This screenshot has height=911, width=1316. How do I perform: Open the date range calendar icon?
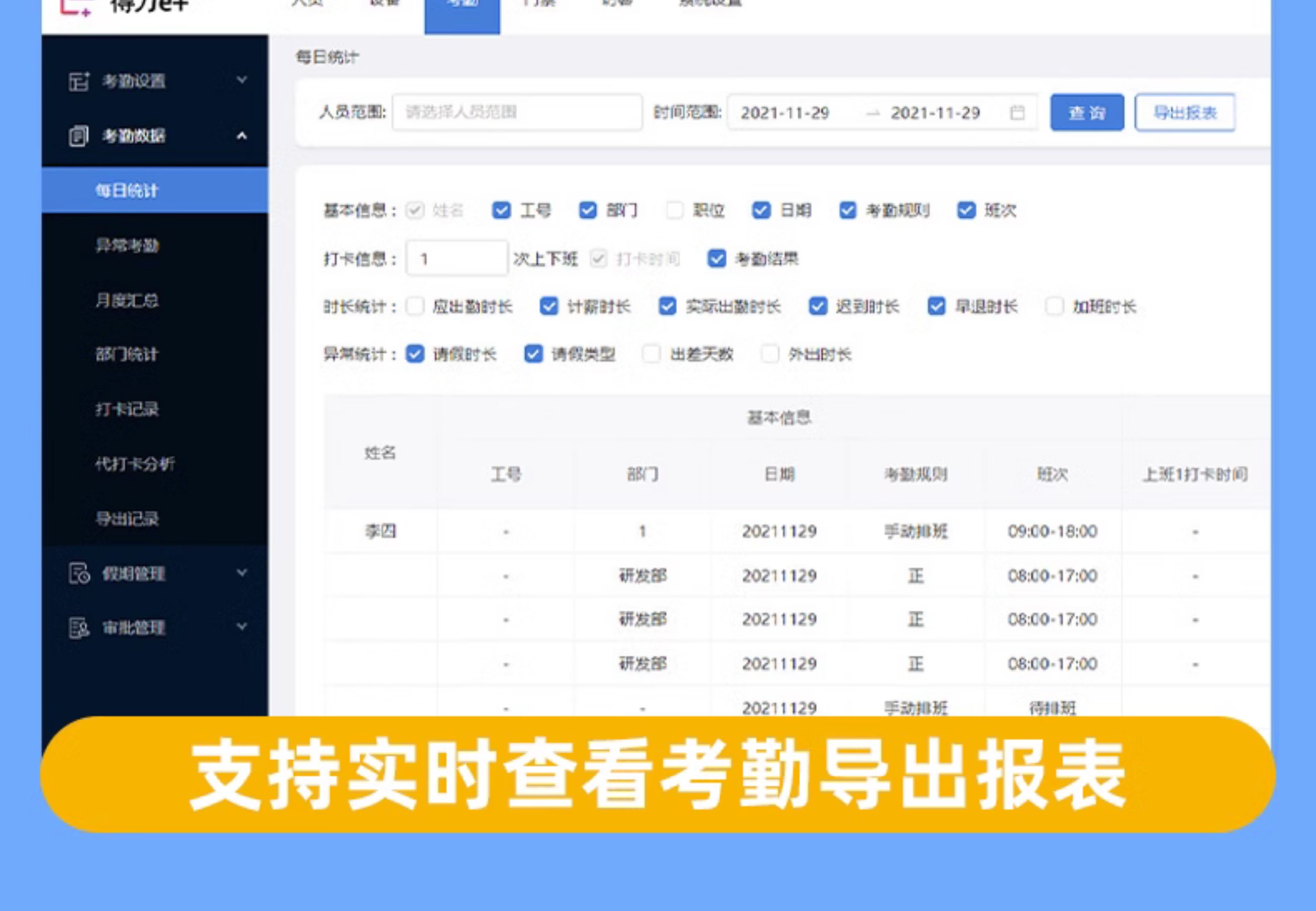click(1017, 113)
